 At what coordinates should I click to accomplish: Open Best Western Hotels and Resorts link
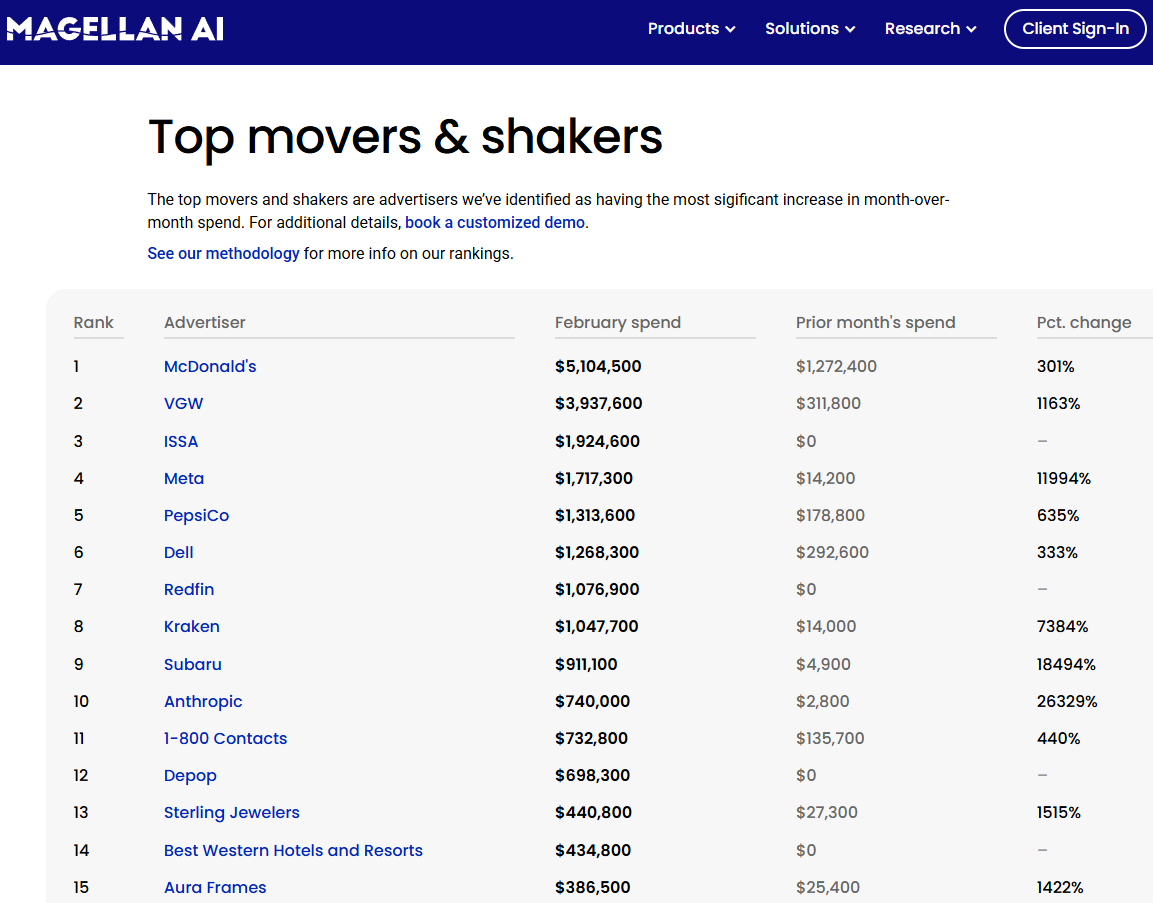point(293,851)
